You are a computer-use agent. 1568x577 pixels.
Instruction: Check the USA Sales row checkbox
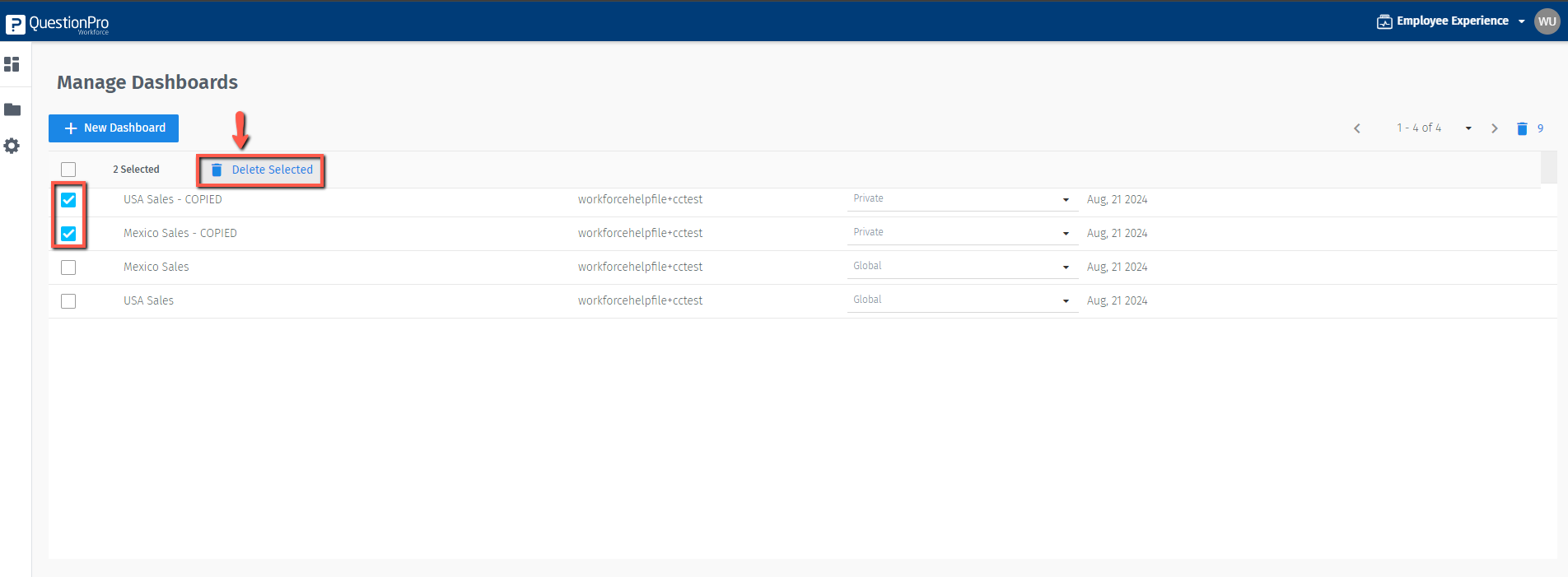pos(68,301)
